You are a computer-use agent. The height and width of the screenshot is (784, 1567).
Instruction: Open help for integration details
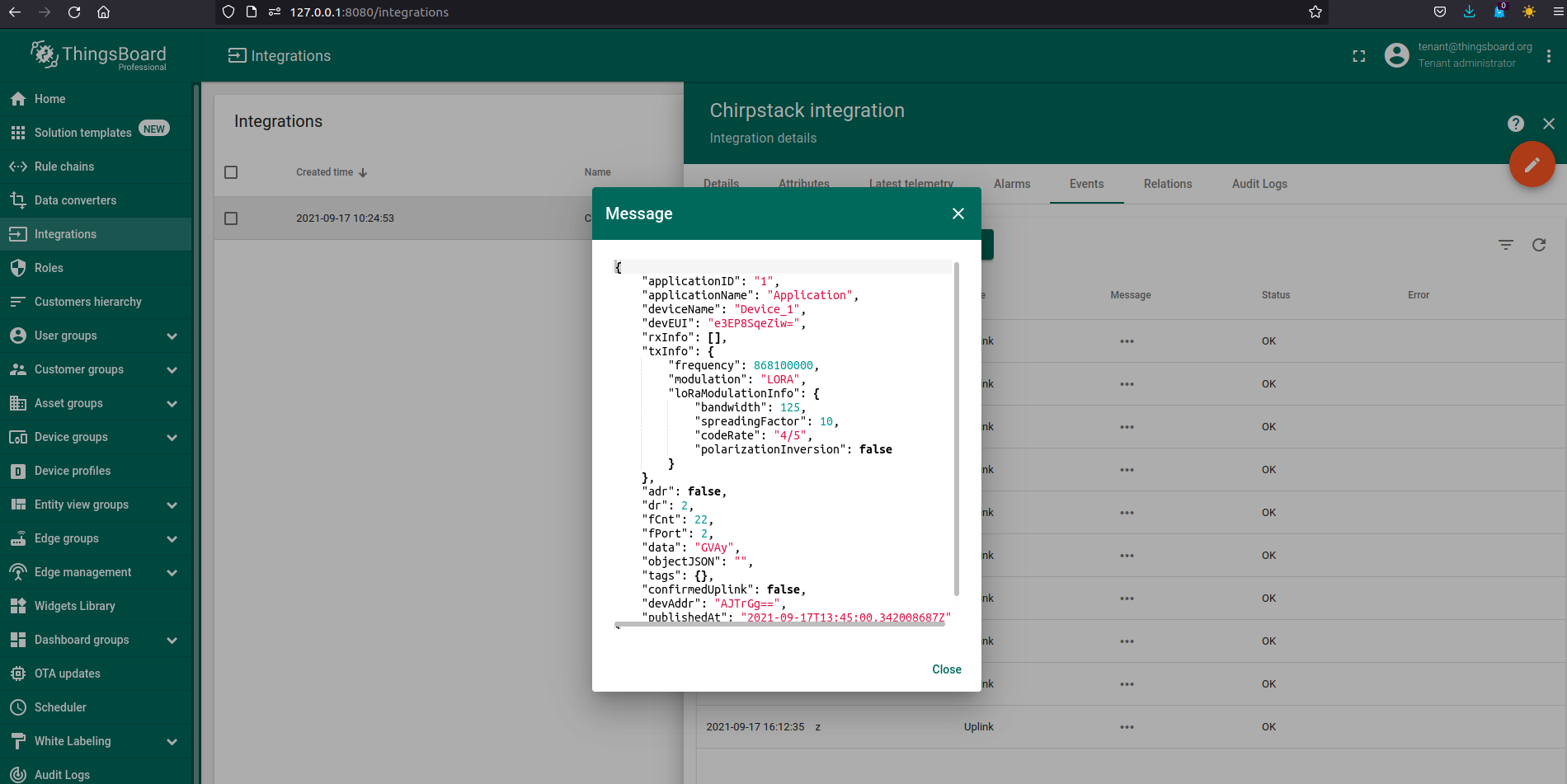click(1516, 124)
